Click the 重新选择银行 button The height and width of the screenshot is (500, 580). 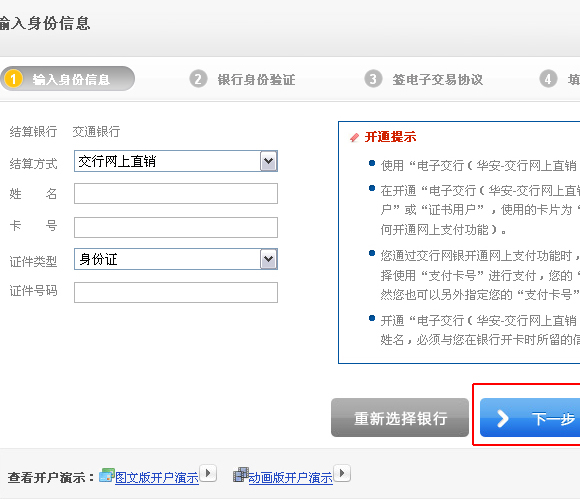[400, 418]
